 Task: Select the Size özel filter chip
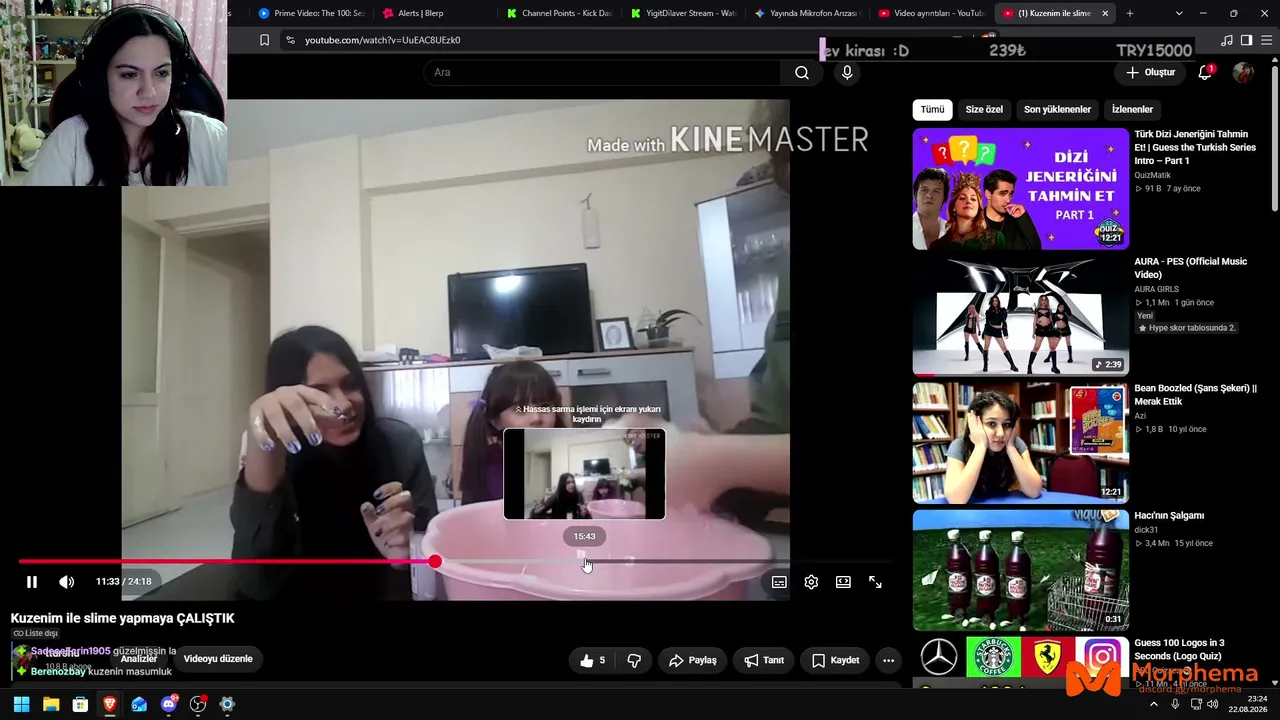(984, 109)
